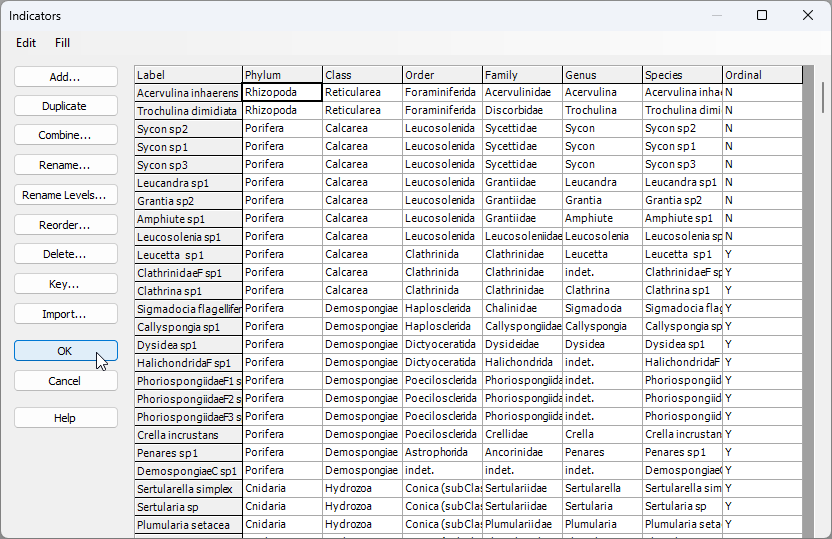Open the Key... dialog
This screenshot has width=832, height=539.
tap(65, 284)
